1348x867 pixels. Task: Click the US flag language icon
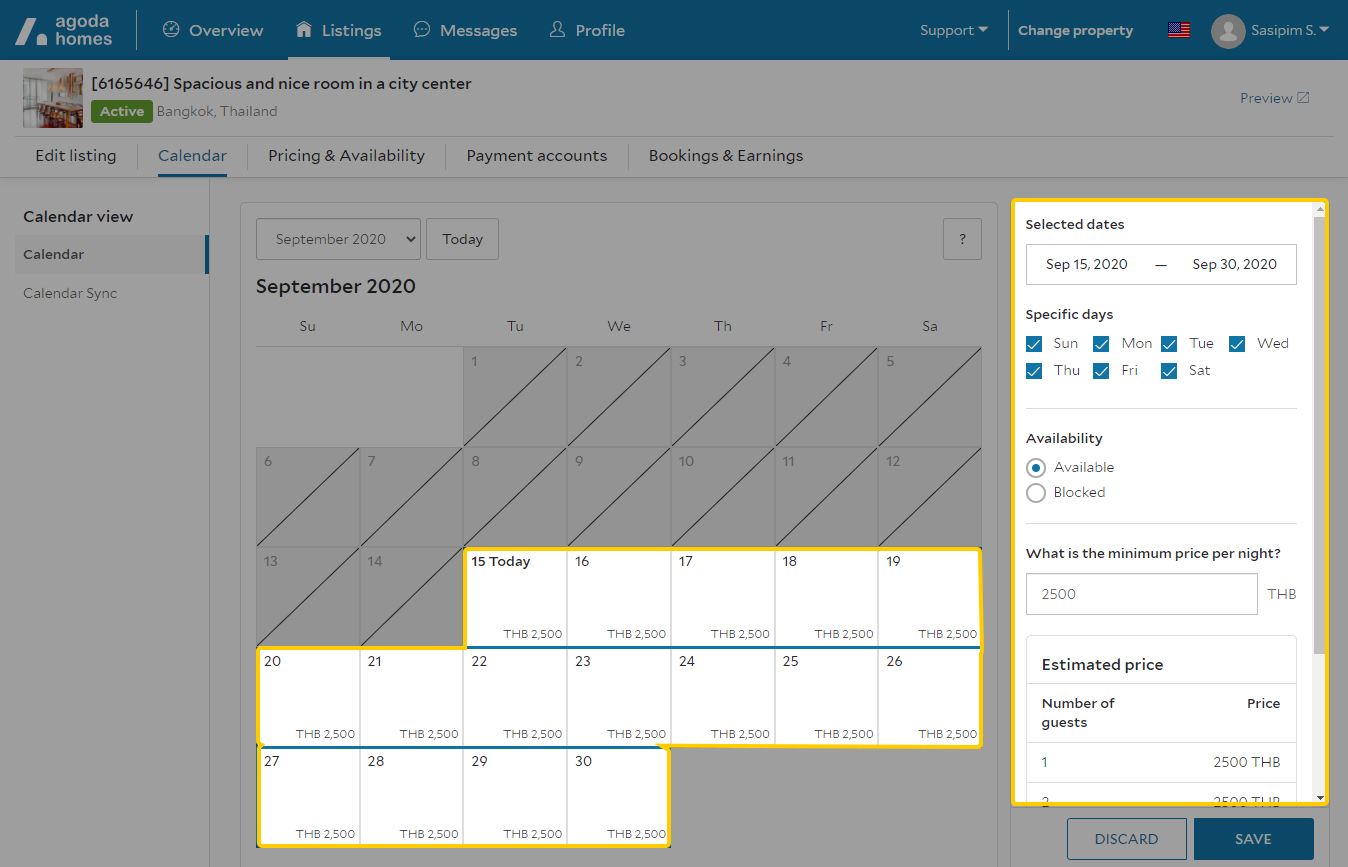tap(1178, 30)
